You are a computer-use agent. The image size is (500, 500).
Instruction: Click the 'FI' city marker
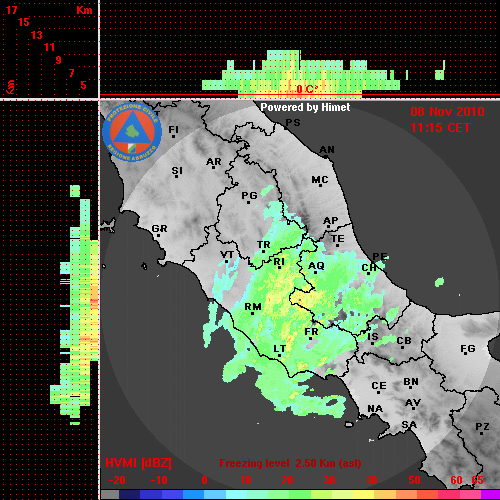[173, 131]
